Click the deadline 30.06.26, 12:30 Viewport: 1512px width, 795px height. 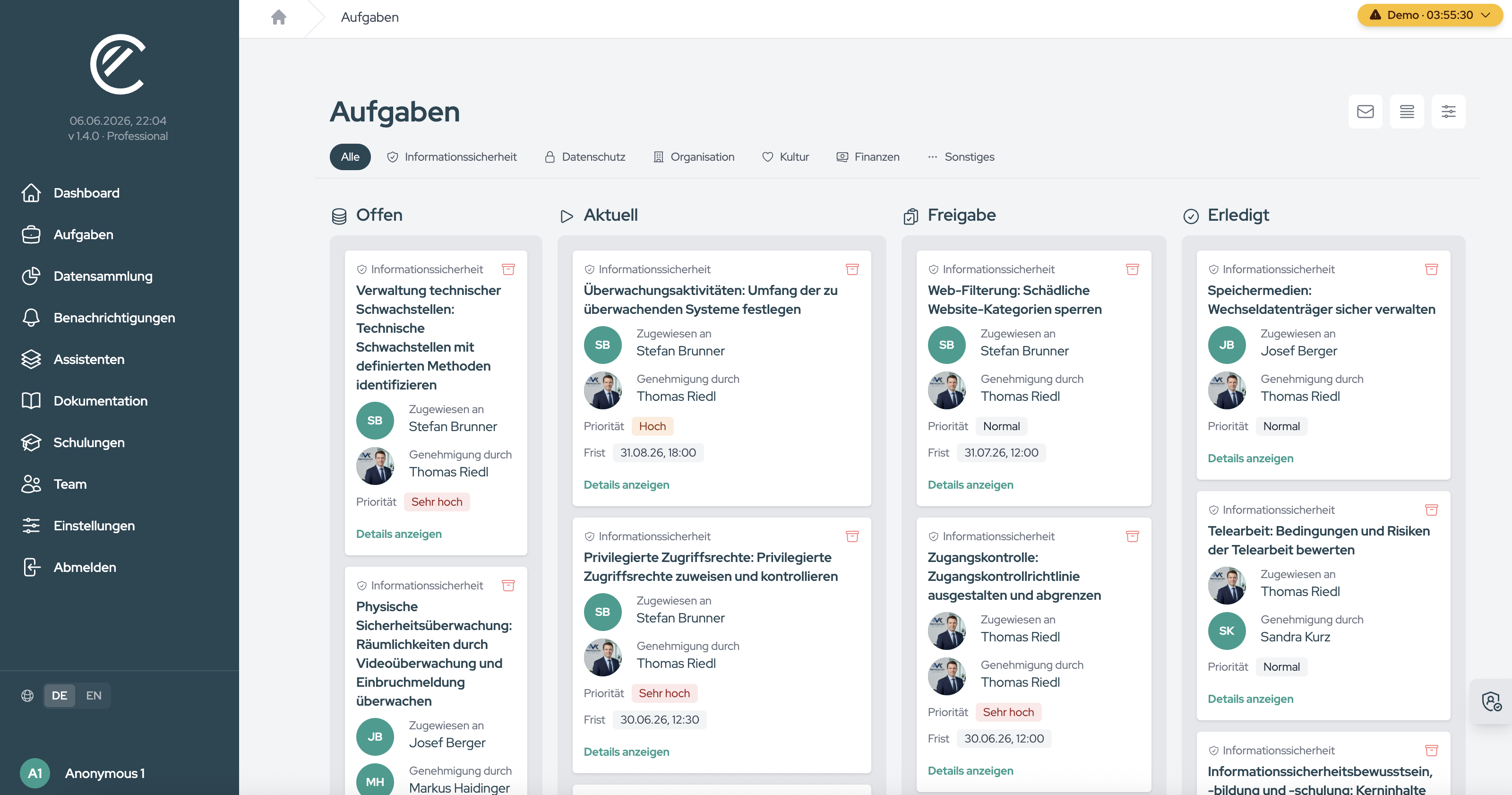pyautogui.click(x=659, y=720)
